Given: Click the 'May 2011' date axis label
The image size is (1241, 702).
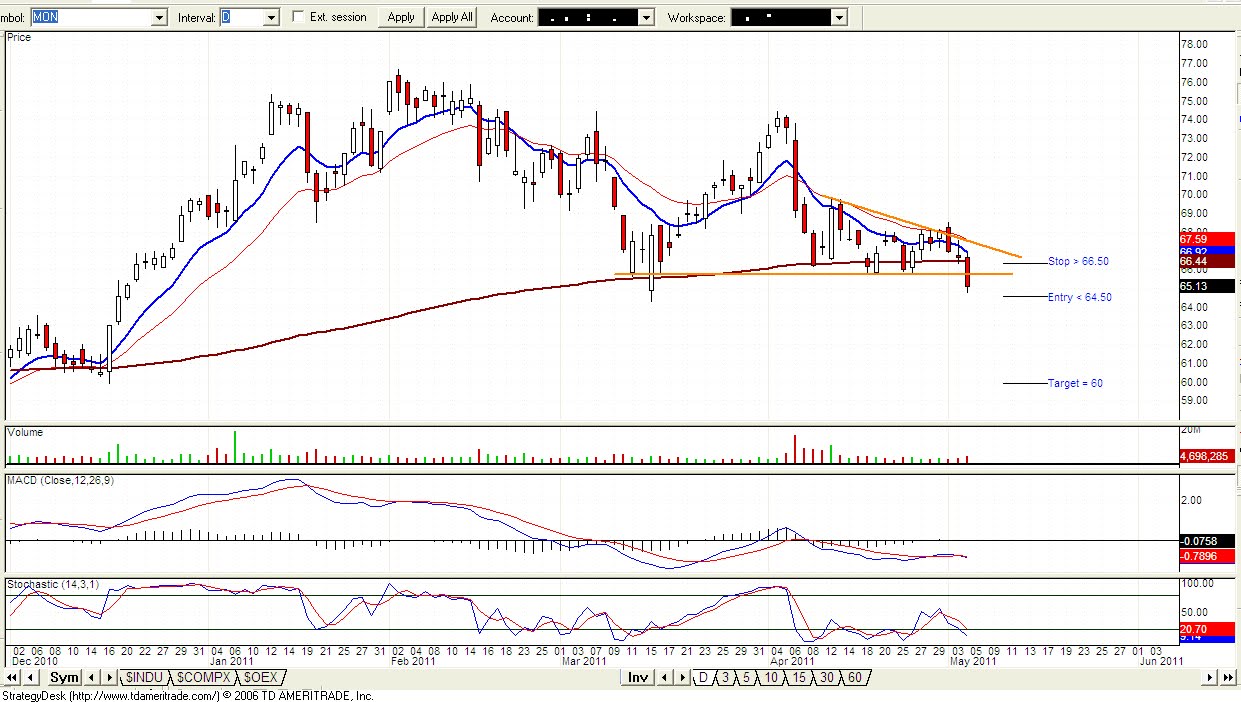Looking at the screenshot, I should coord(972,661).
